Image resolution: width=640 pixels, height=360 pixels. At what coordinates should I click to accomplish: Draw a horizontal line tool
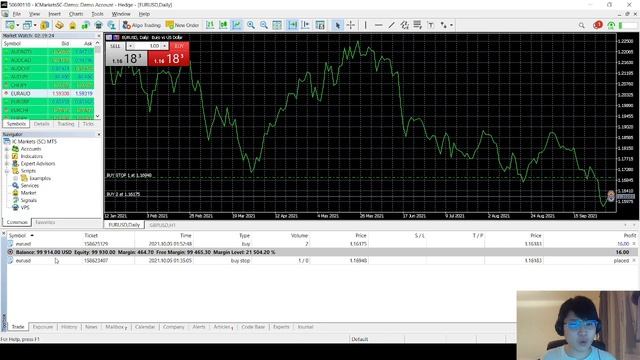(378, 25)
